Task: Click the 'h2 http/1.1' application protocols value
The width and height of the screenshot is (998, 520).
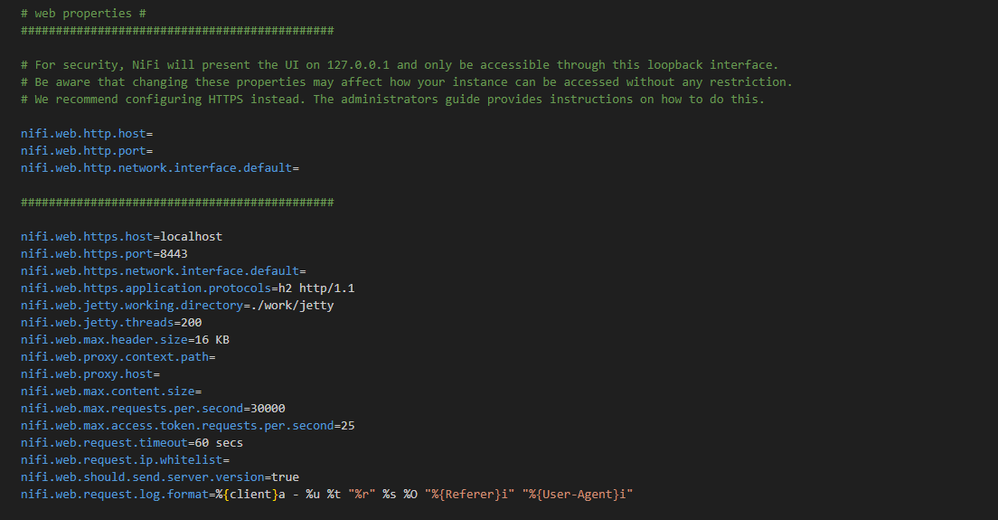Action: tap(316, 288)
